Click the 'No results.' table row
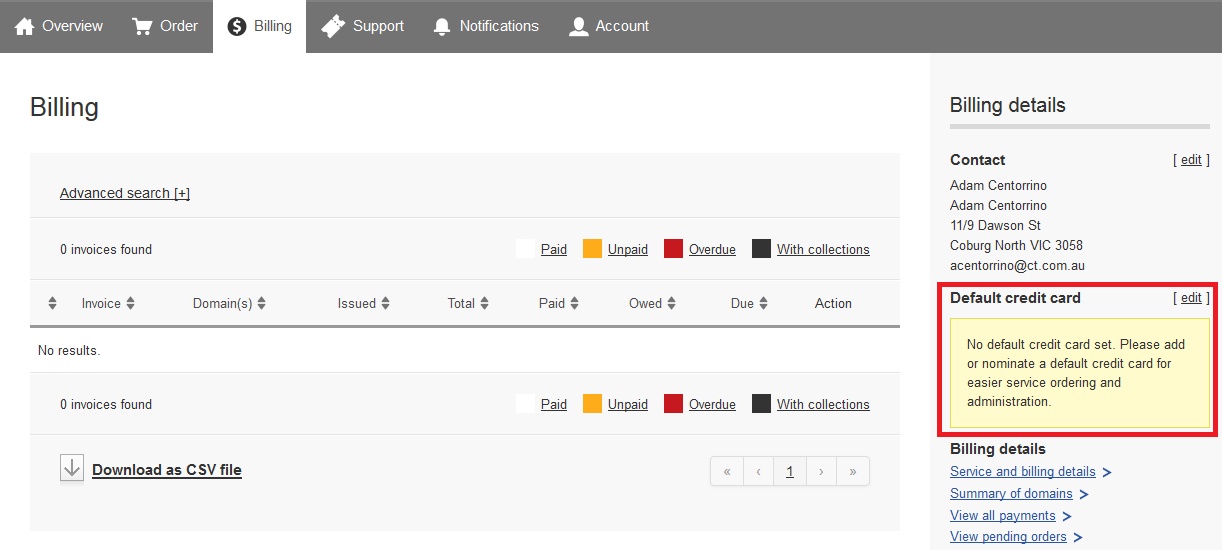The height and width of the screenshot is (550, 1222). pos(465,350)
